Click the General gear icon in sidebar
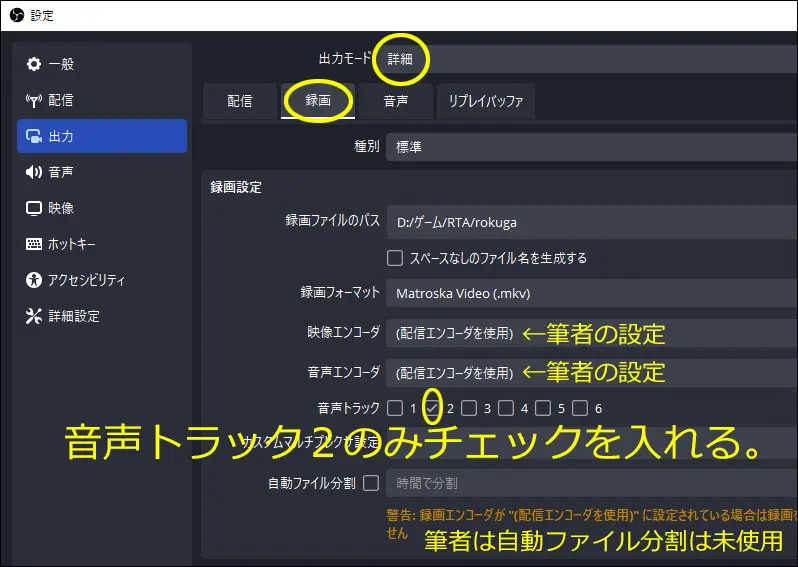This screenshot has height=567, width=798. [x=34, y=64]
